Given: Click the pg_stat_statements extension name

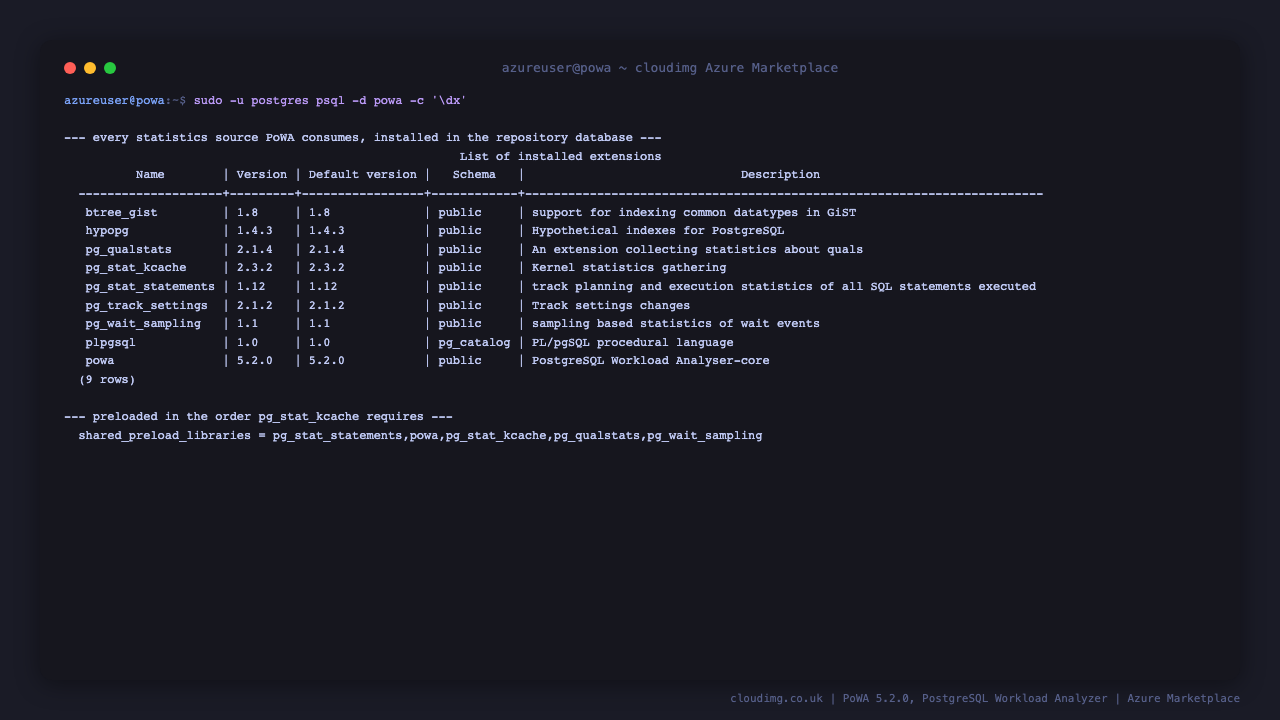Looking at the screenshot, I should coord(150,287).
